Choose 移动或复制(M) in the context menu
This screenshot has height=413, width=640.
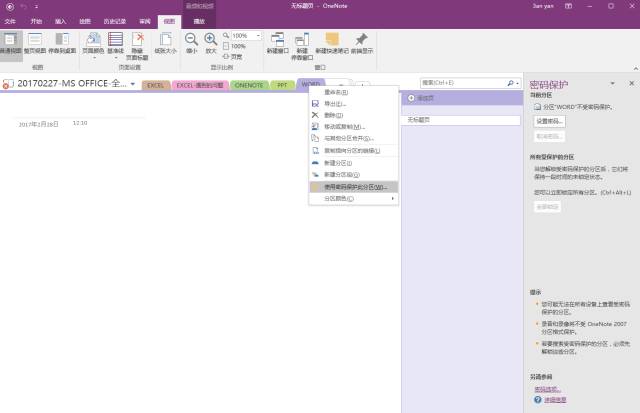(353, 127)
